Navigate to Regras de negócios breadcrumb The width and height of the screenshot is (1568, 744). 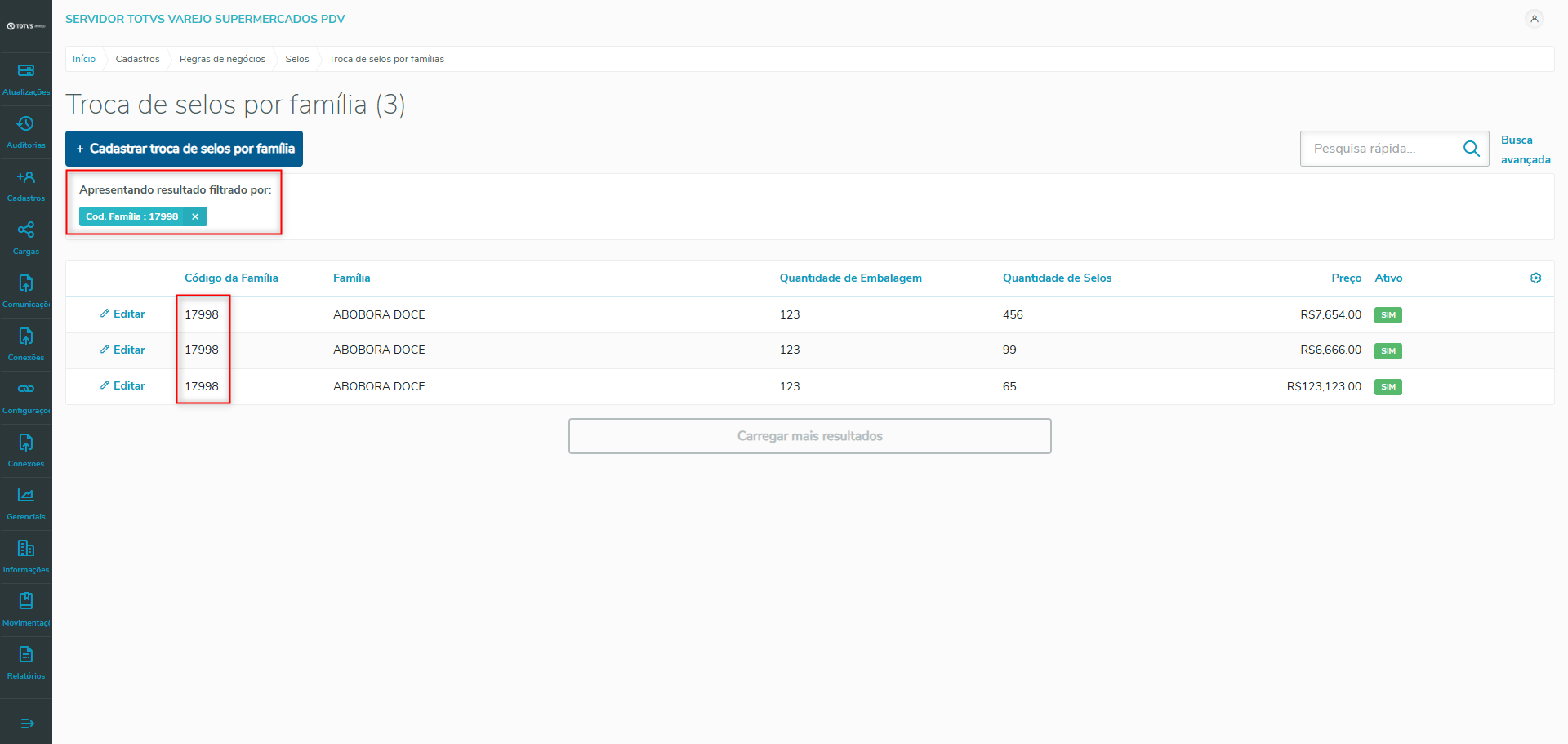222,59
